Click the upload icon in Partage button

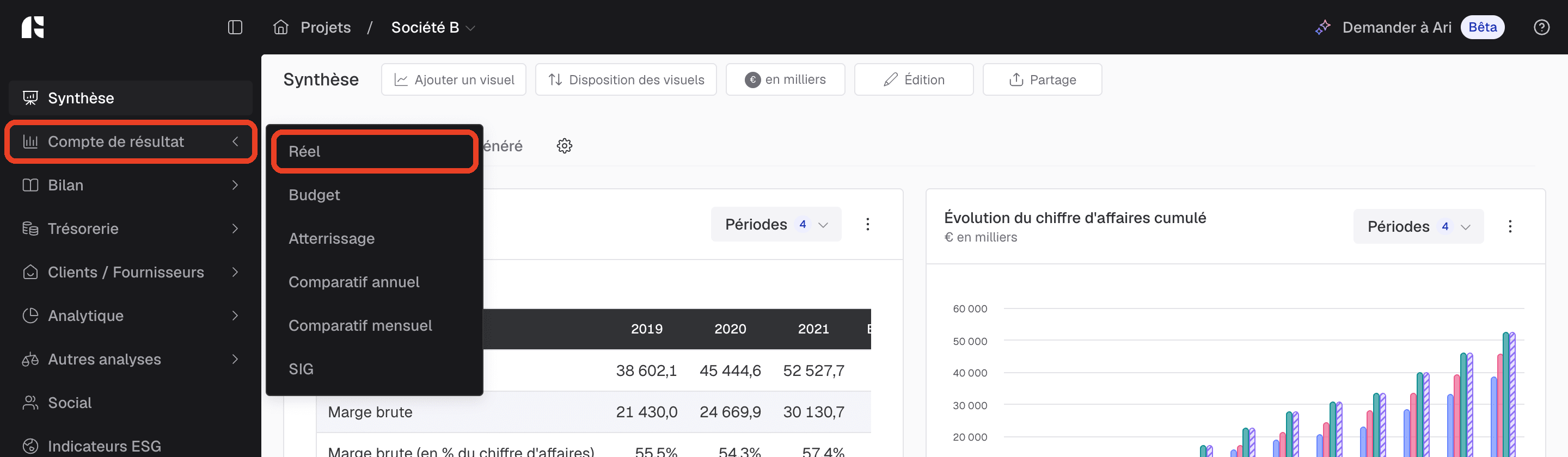(1016, 80)
